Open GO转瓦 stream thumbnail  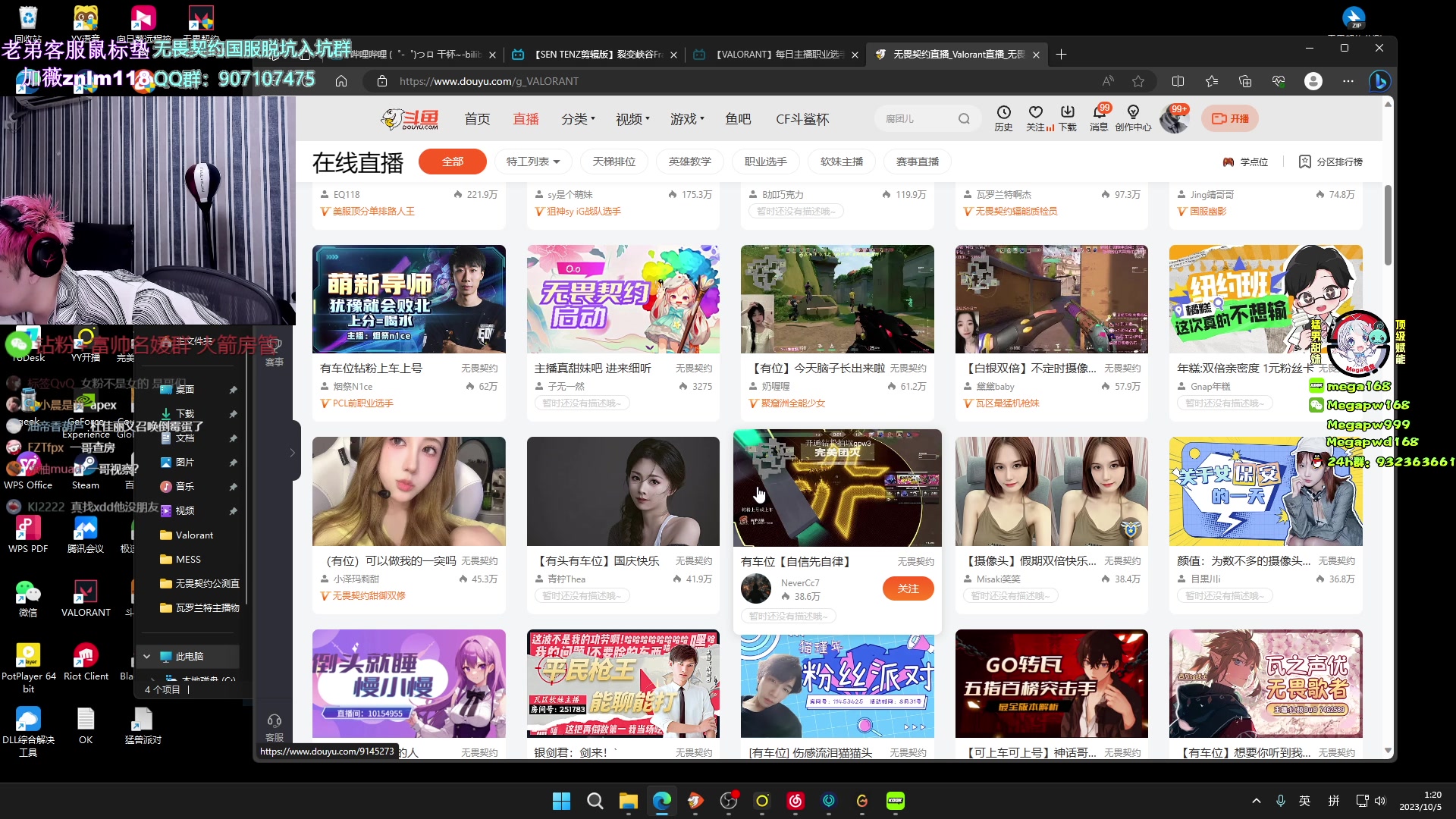click(x=1052, y=683)
